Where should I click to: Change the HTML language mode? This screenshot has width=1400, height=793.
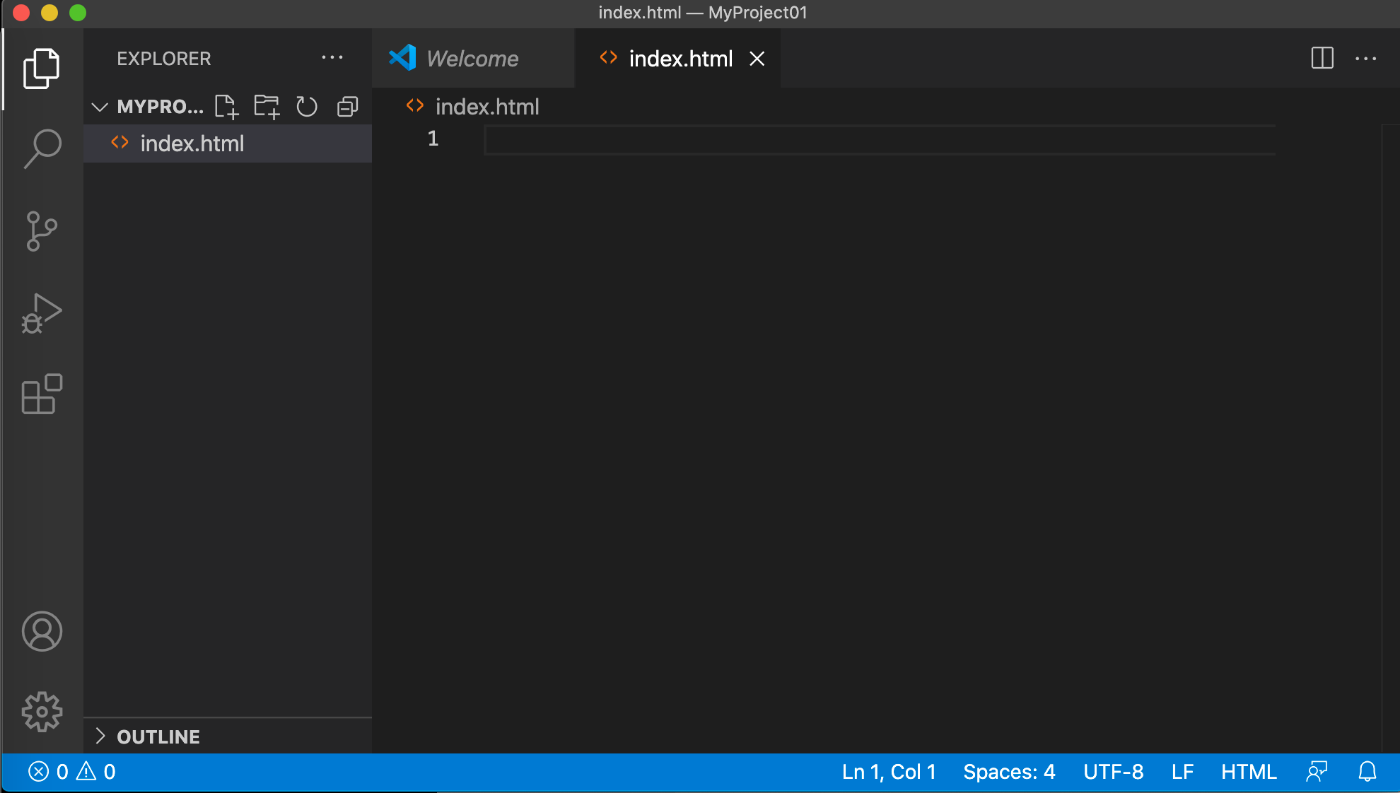click(1248, 771)
